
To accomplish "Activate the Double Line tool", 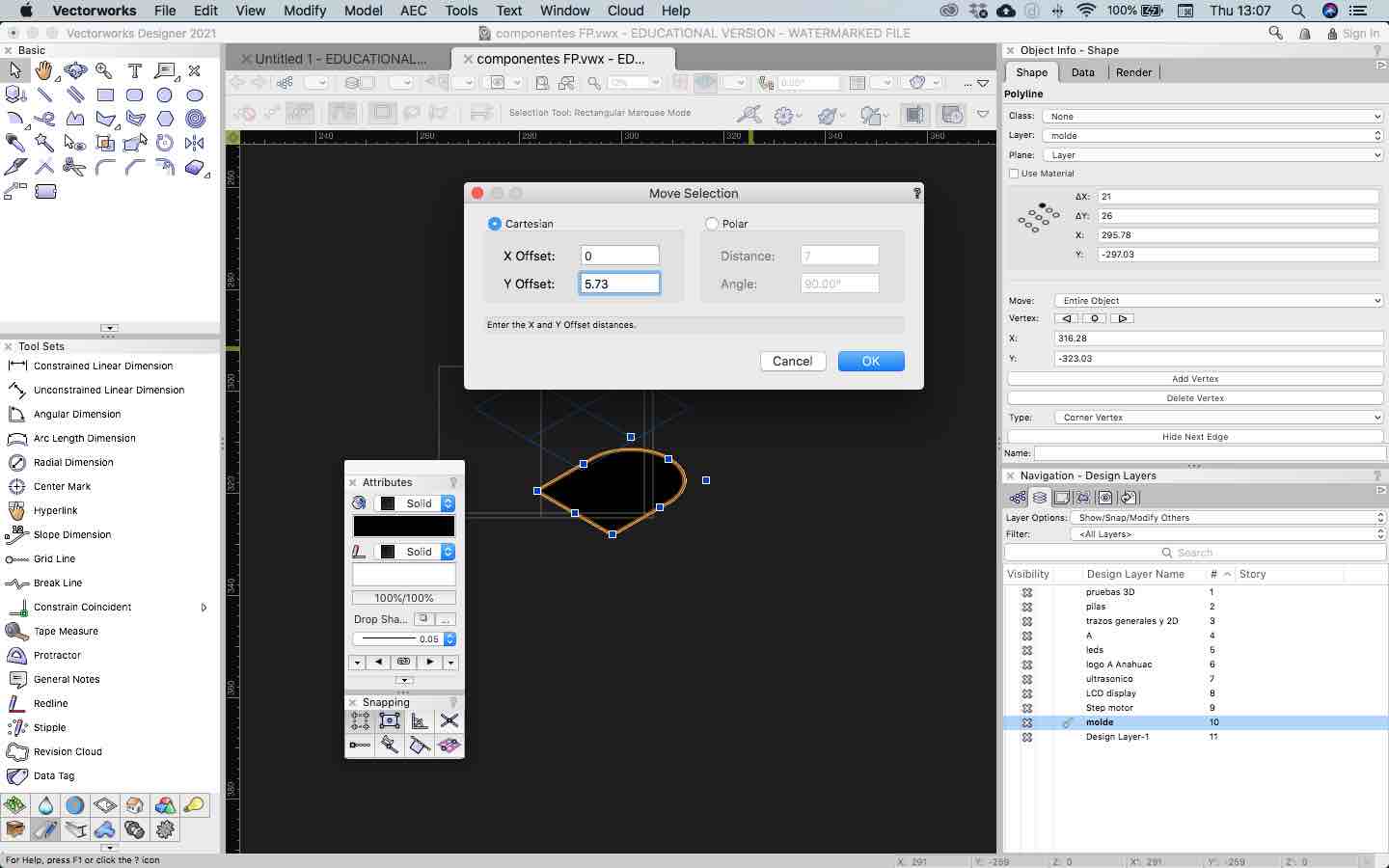I will click(x=74, y=95).
